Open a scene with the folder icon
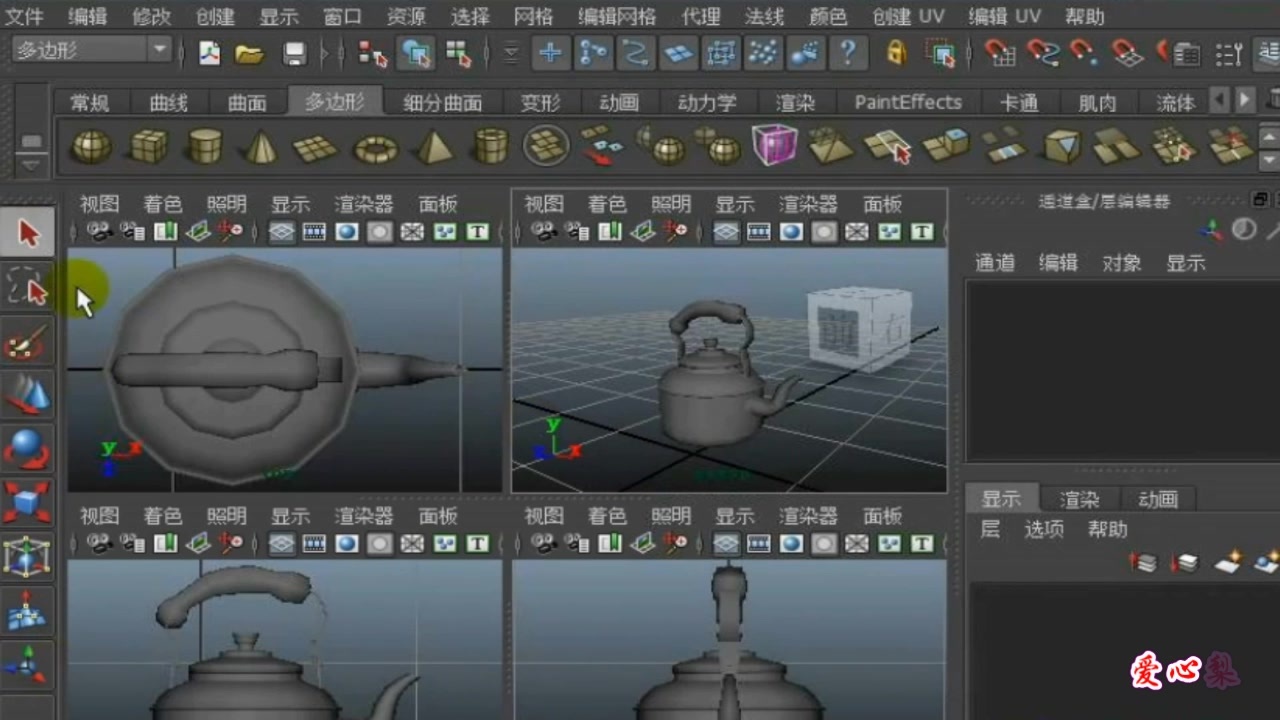1280x720 pixels. (249, 53)
